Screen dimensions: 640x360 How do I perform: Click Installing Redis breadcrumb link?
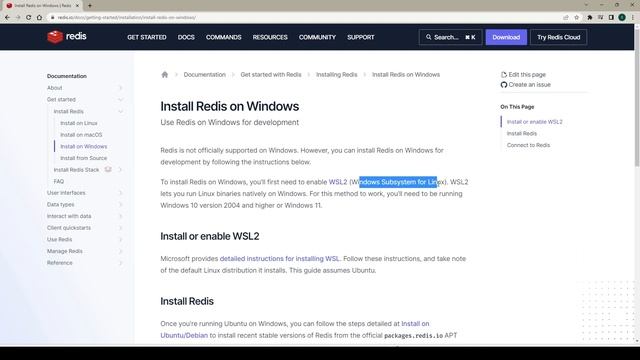tap(336, 75)
